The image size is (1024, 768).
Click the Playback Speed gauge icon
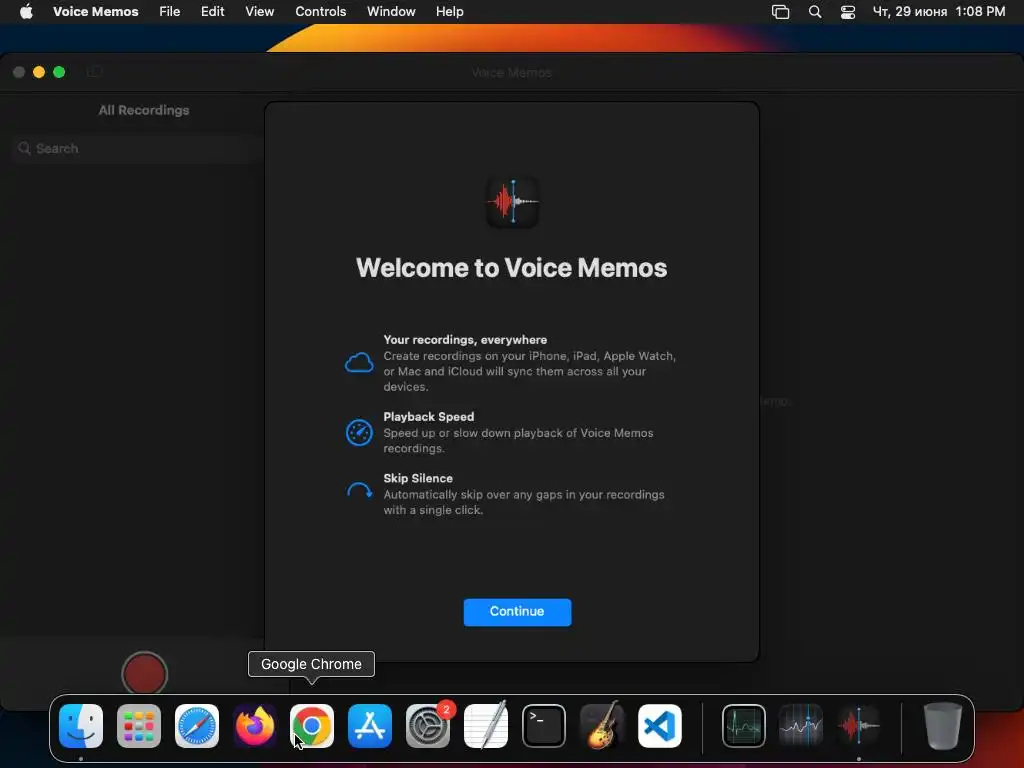[359, 432]
